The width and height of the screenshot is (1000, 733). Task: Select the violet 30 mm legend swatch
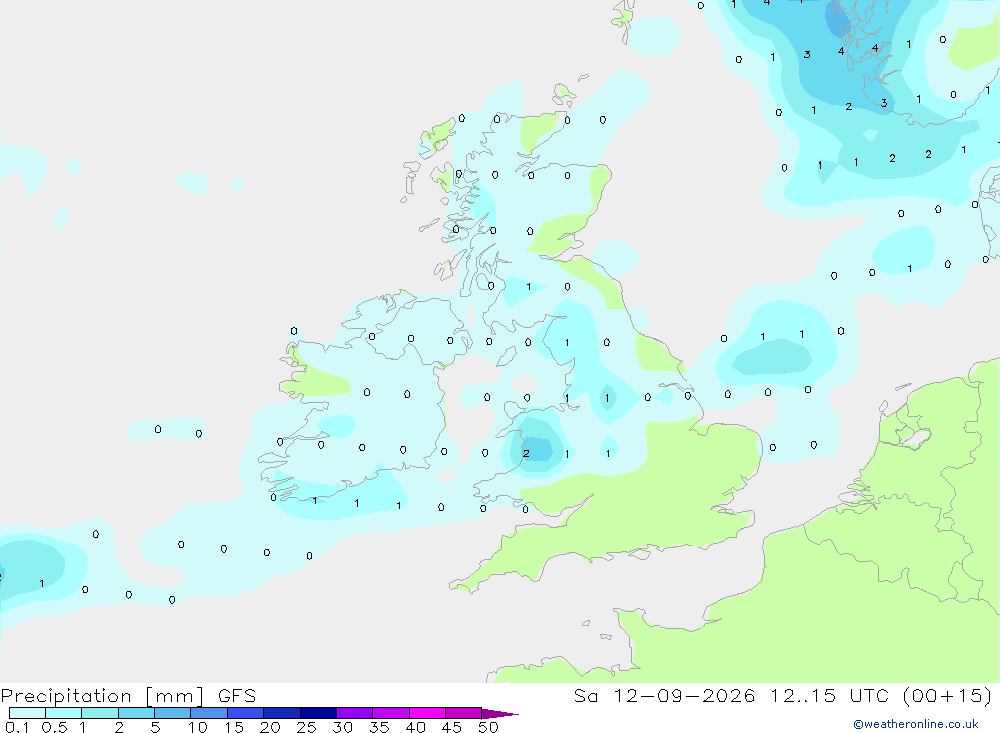pos(355,713)
